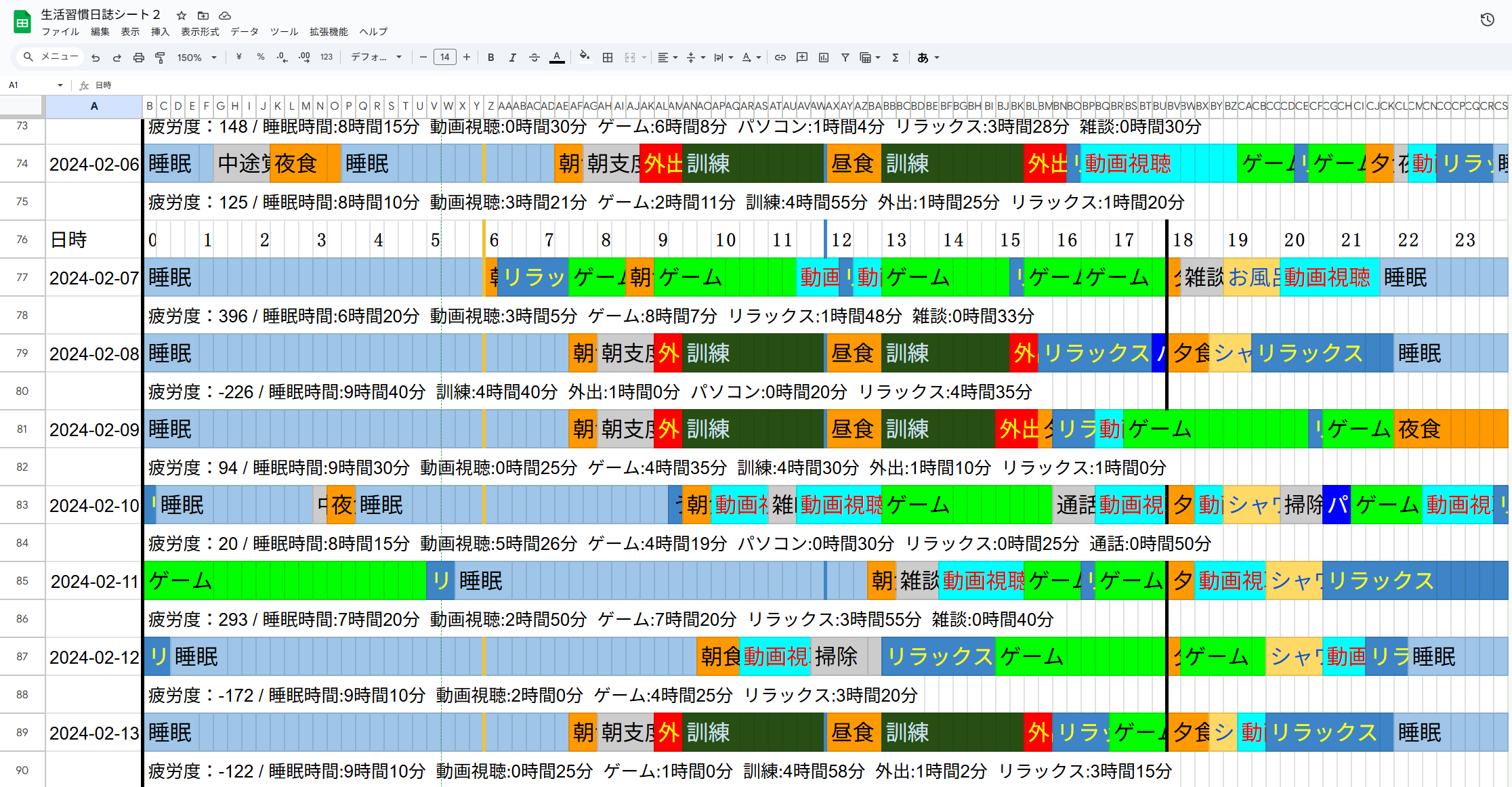The height and width of the screenshot is (787, 1512).
Task: Star the document
Action: pyautogui.click(x=182, y=15)
